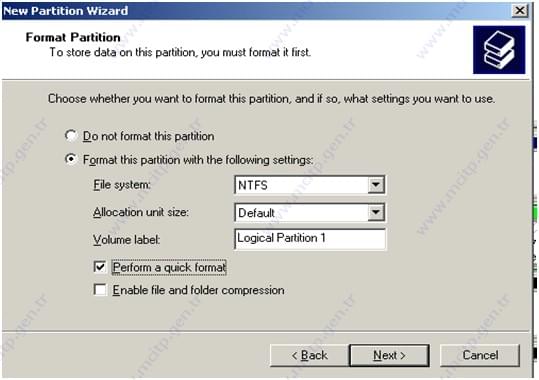This screenshot has height=380, width=539.
Task: Click the Volume label caption text
Action: coord(126,239)
